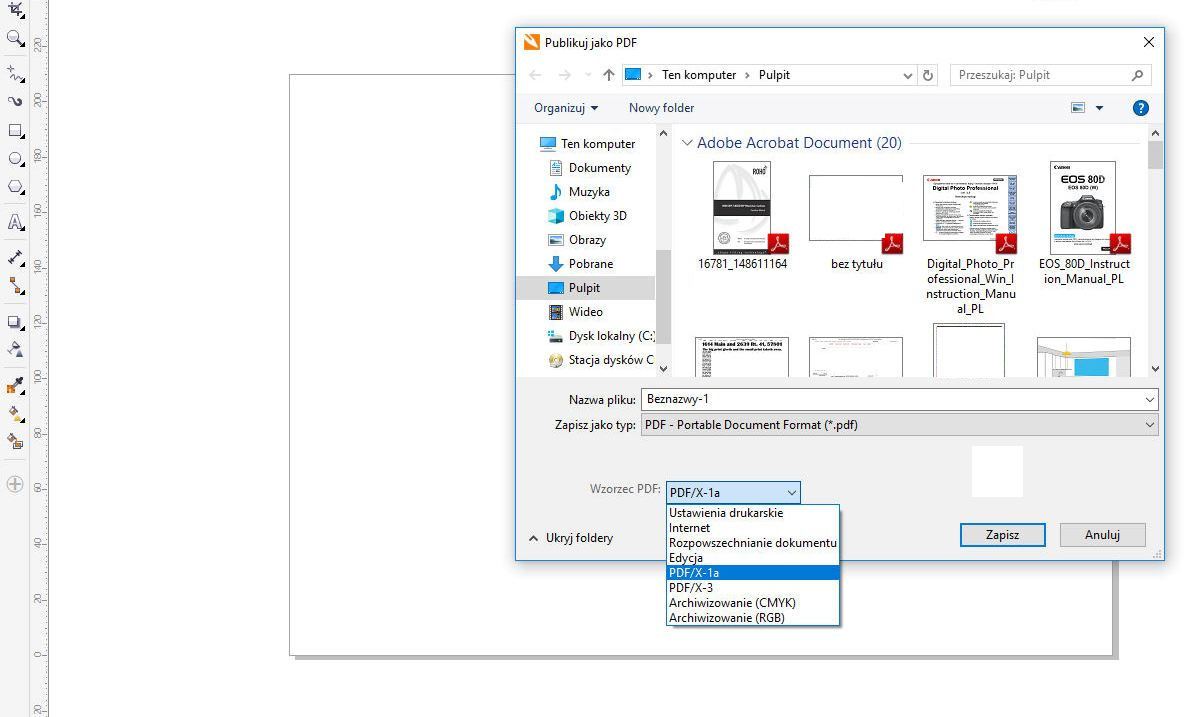
Task: Click the Refresh button in address bar
Action: click(928, 75)
